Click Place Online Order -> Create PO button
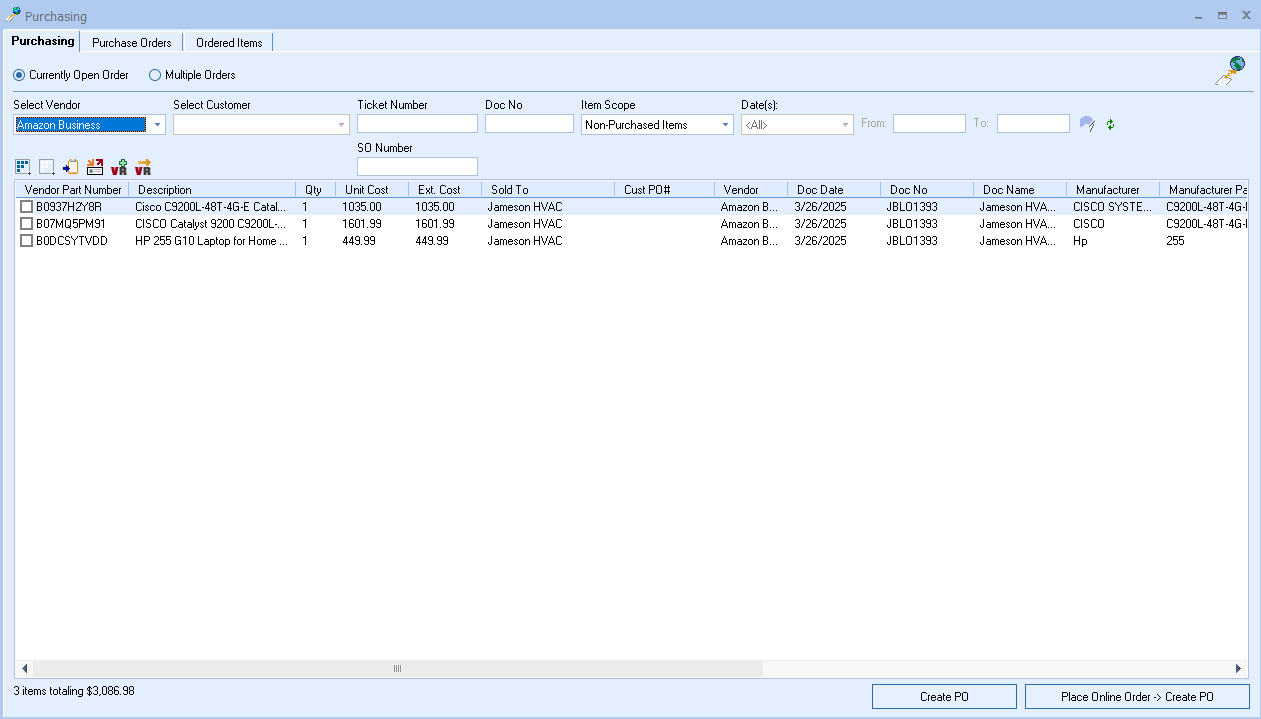The width and height of the screenshot is (1261, 719). 1137,697
